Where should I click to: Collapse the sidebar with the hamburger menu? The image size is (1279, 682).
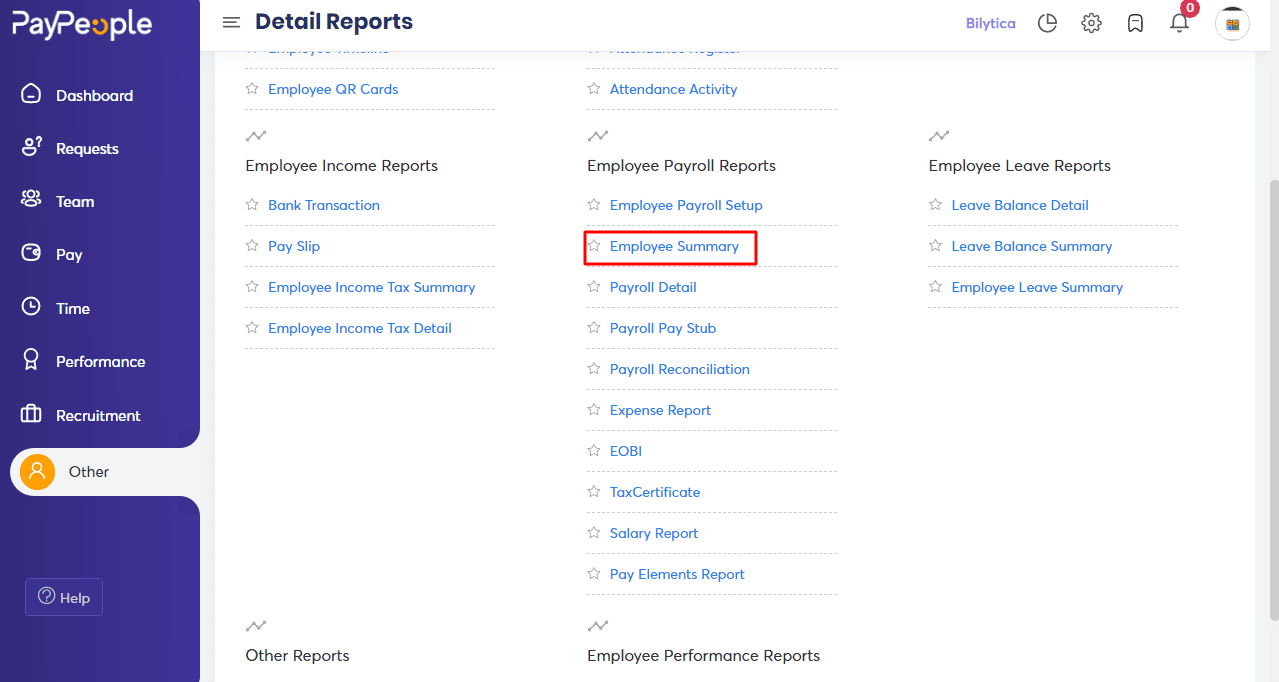(x=231, y=21)
